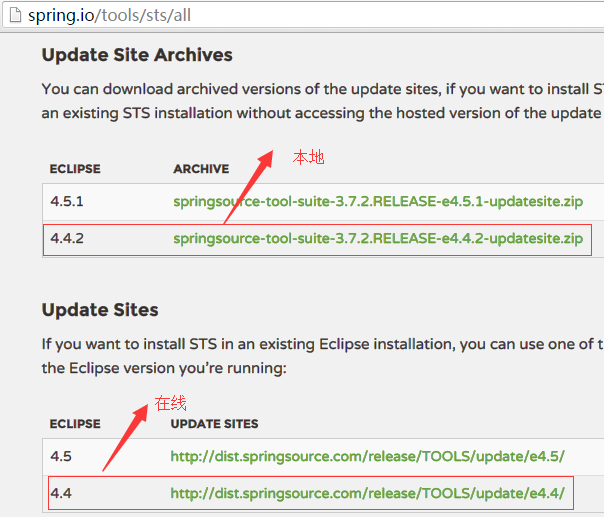Click the UPDATE SITES column header

click(x=214, y=424)
